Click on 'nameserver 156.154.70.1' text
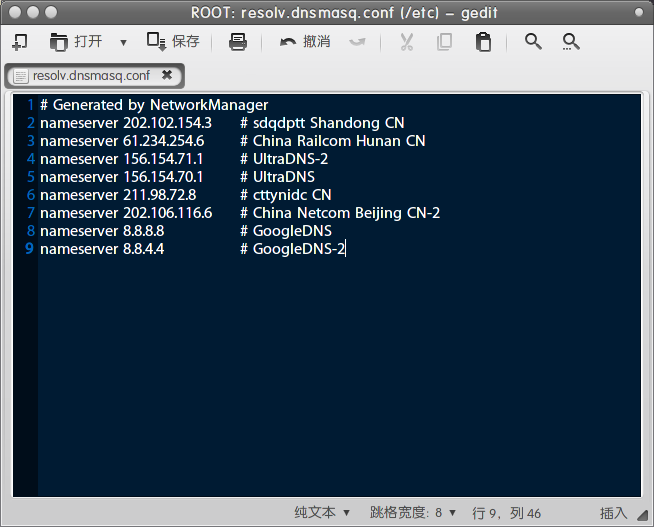The width and height of the screenshot is (654, 527). [x=121, y=177]
